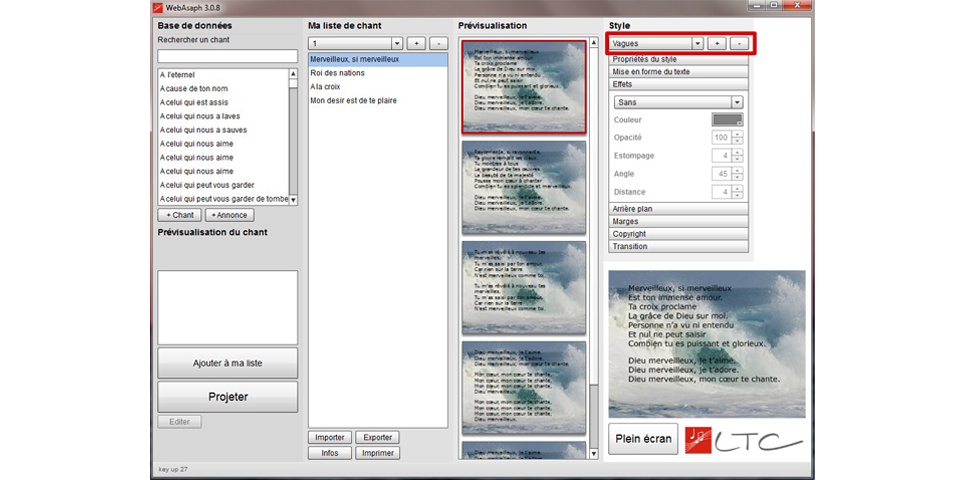Select 'Mon desir est de te plaire'
This screenshot has height=480, width=960.
coord(378,100)
